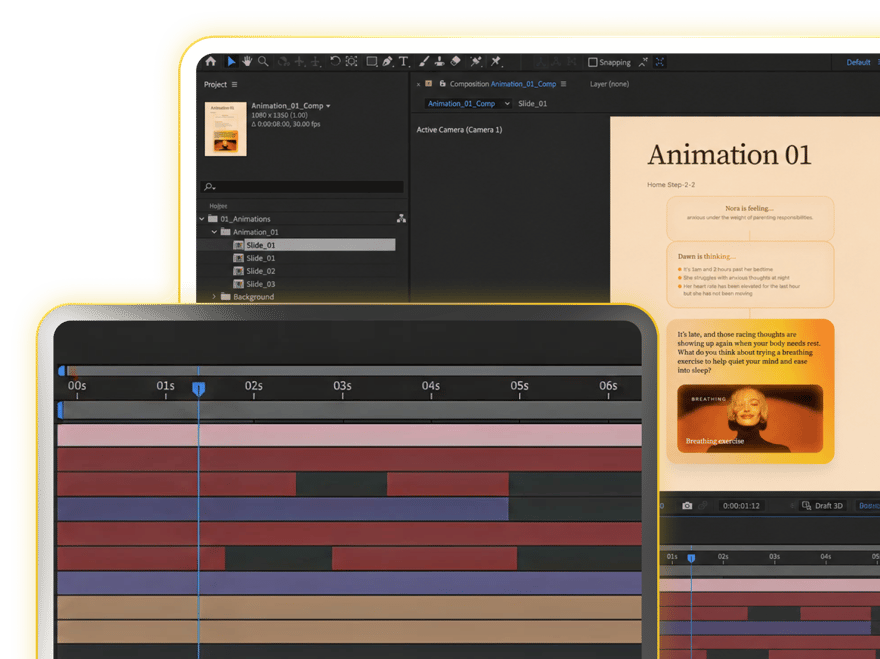Click the lock icon on Composition tab

[442, 84]
